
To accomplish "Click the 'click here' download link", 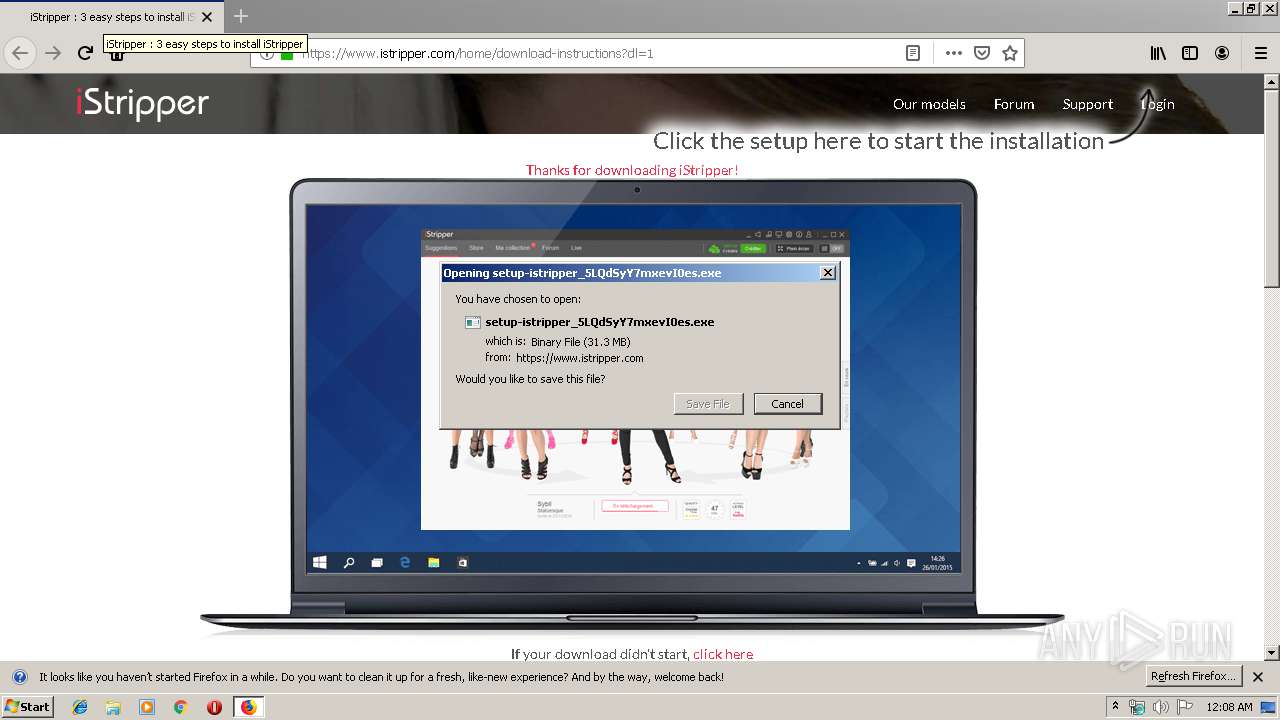I will [x=723, y=654].
